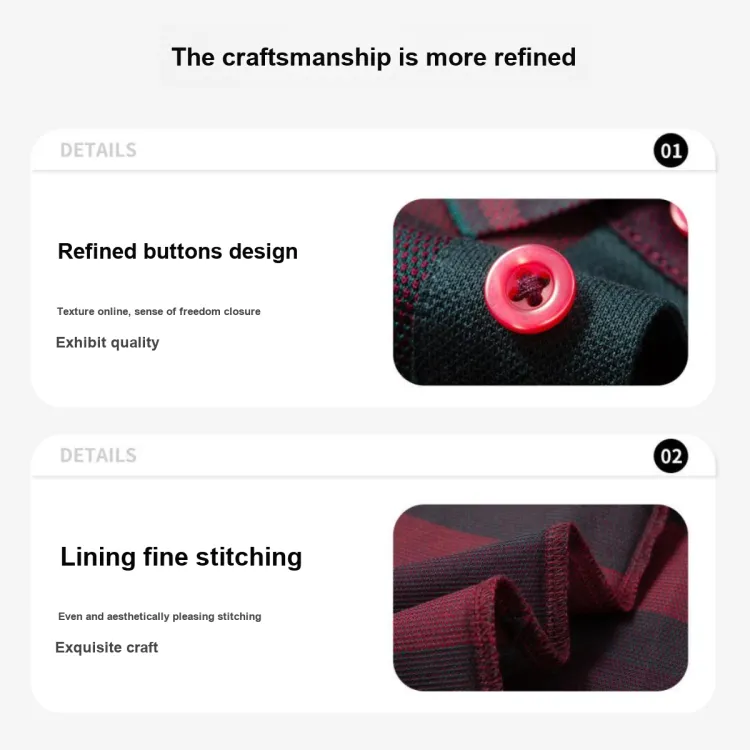Click the Exhibit quality text
This screenshot has height=750, width=750.
108,342
